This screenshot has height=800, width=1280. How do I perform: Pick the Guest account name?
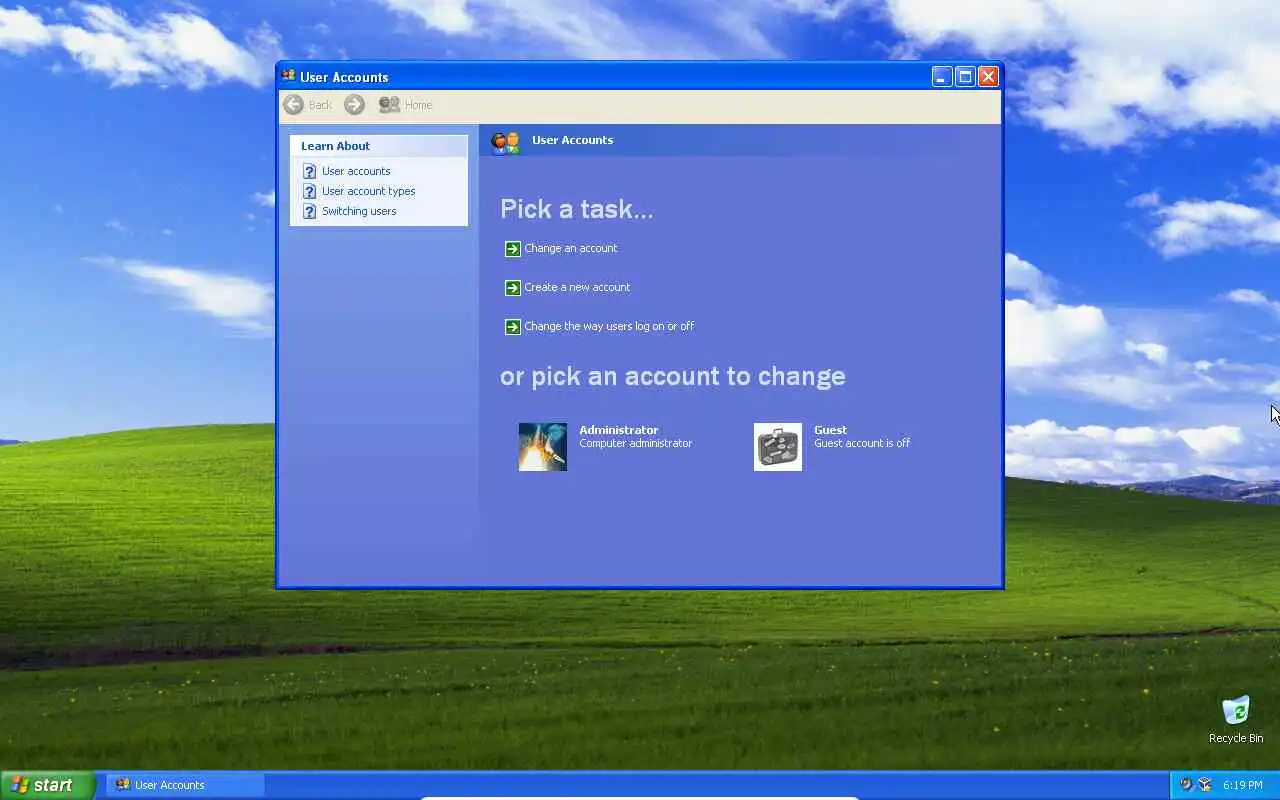pyautogui.click(x=830, y=430)
